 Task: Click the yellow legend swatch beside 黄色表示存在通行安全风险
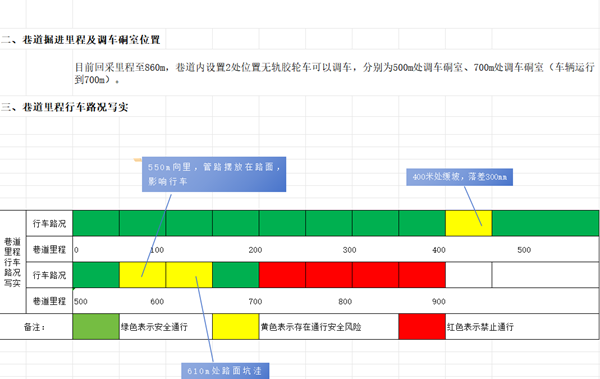(x=236, y=327)
